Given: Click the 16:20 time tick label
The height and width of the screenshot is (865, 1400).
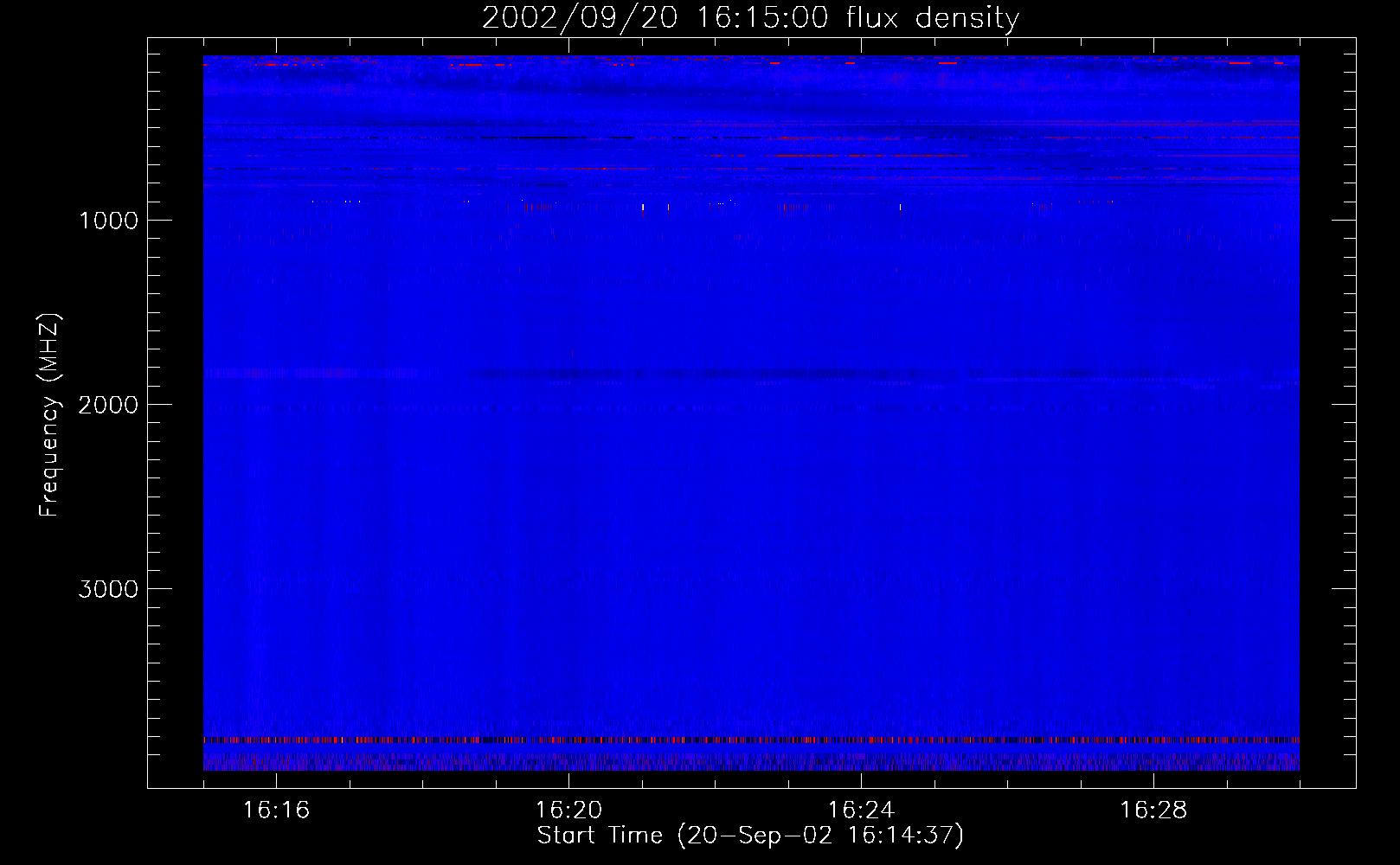Looking at the screenshot, I should [568, 810].
